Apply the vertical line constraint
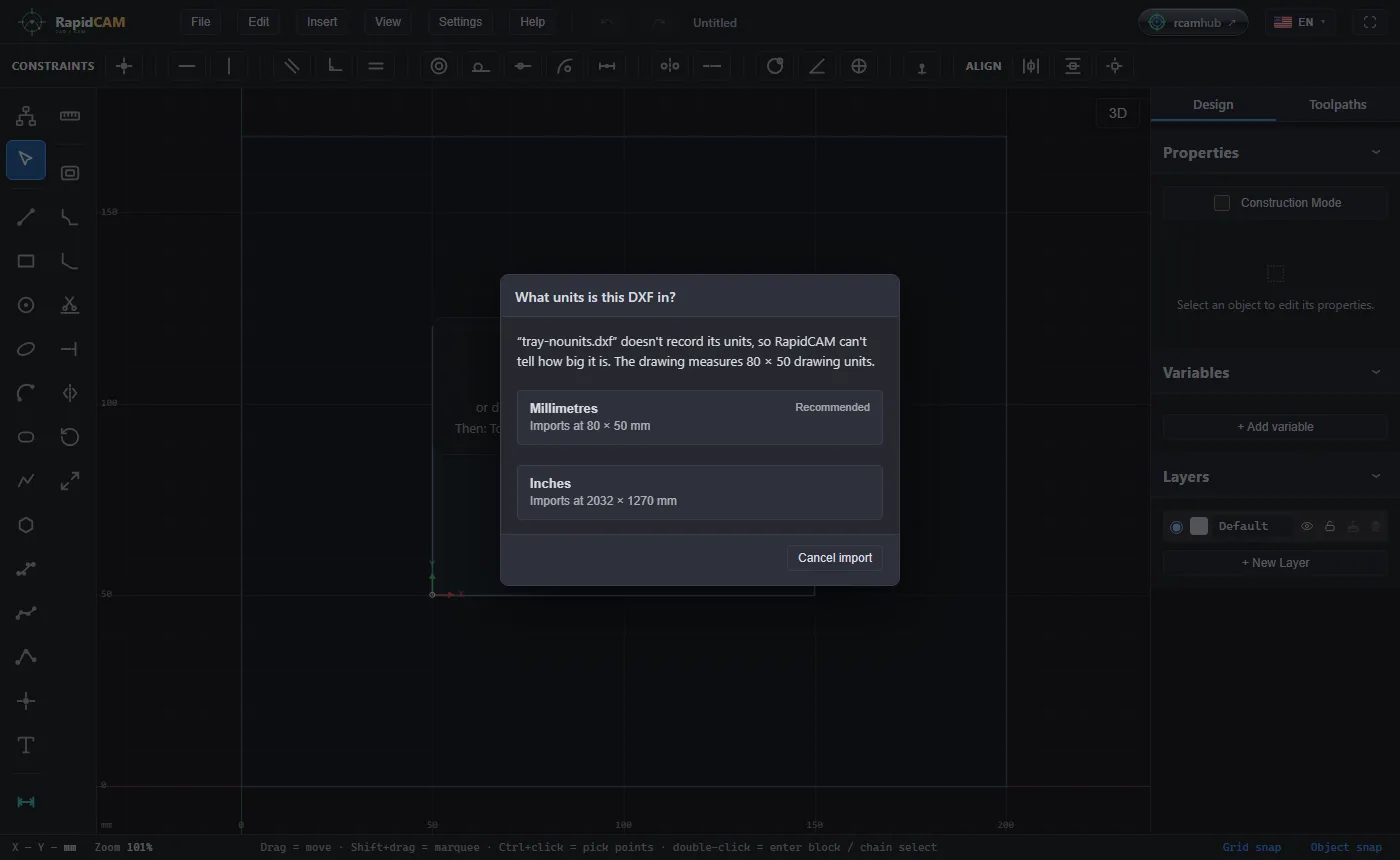Image resolution: width=1400 pixels, height=860 pixels. tap(229, 66)
